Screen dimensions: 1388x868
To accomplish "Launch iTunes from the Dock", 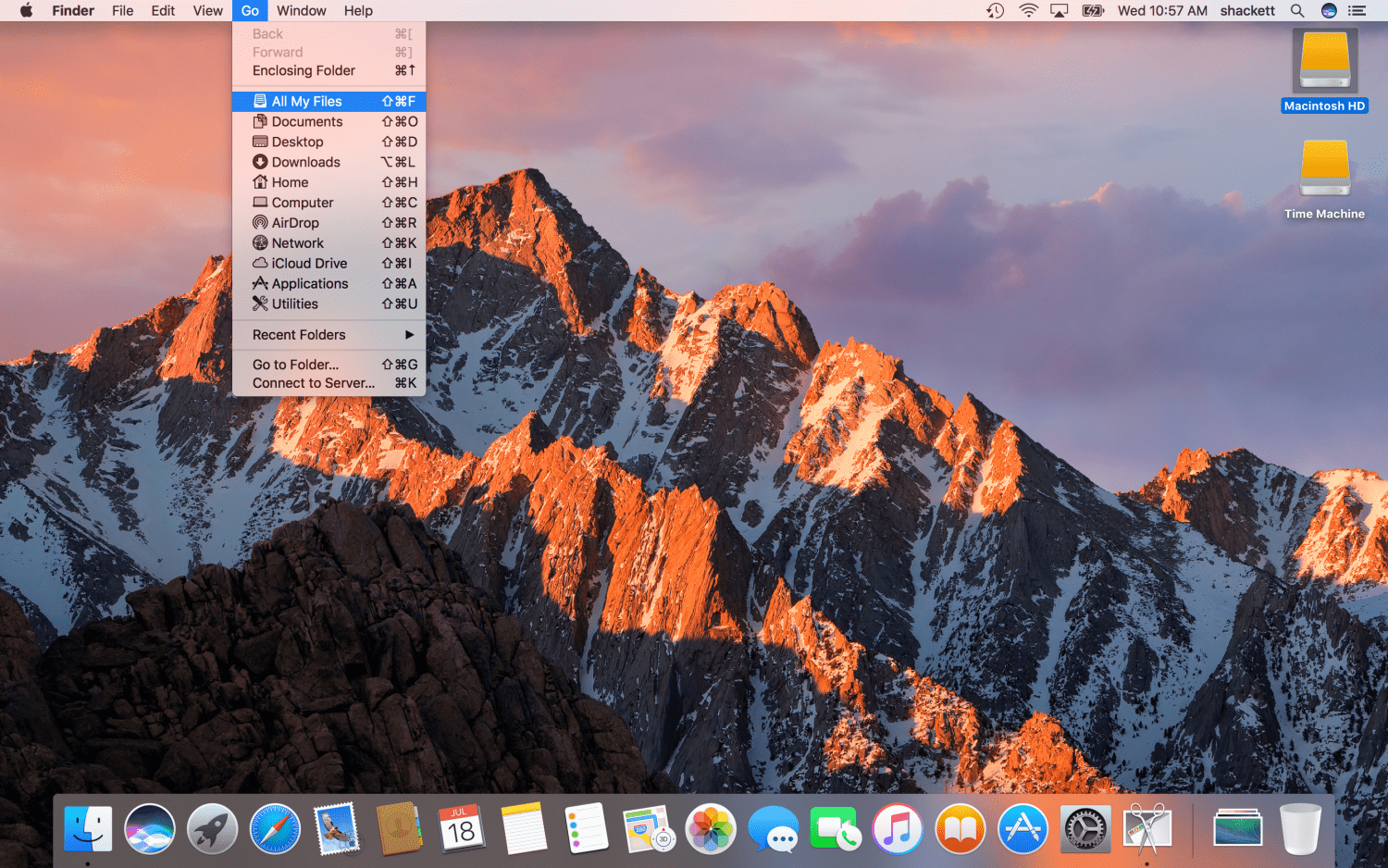I will tap(897, 828).
